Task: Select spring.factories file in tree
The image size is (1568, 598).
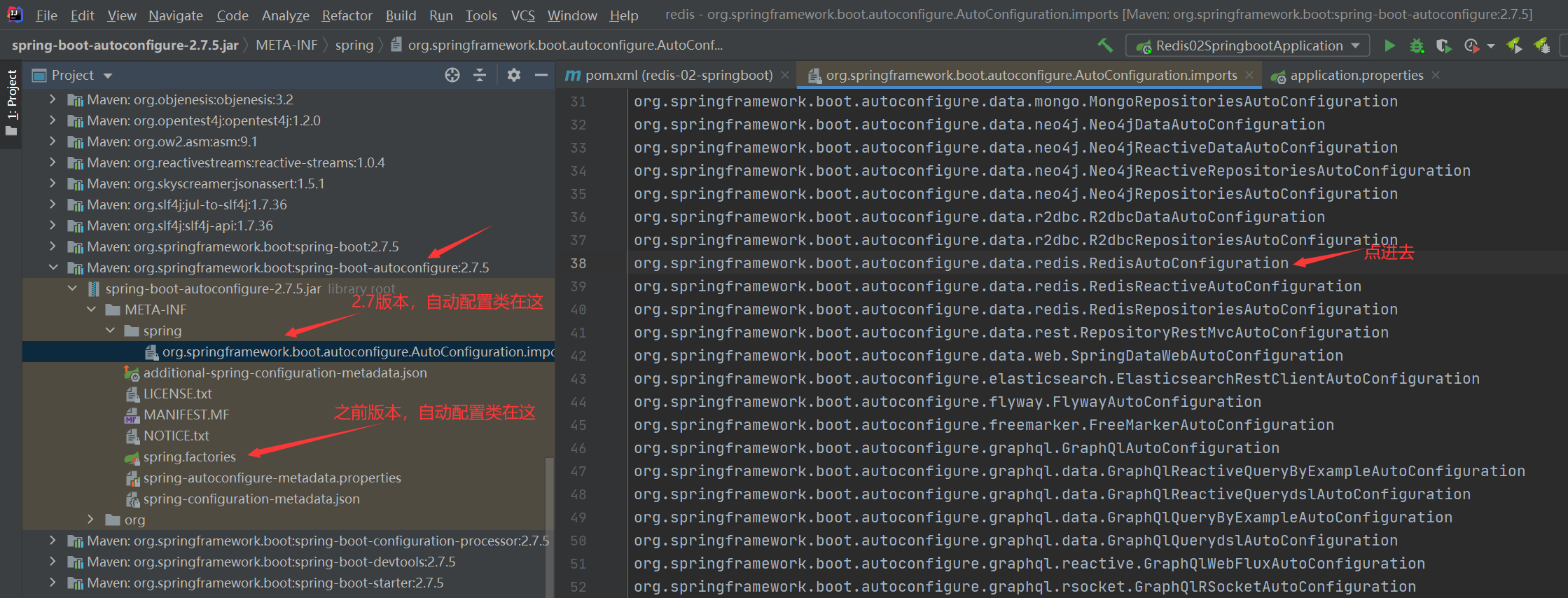Action: [189, 457]
